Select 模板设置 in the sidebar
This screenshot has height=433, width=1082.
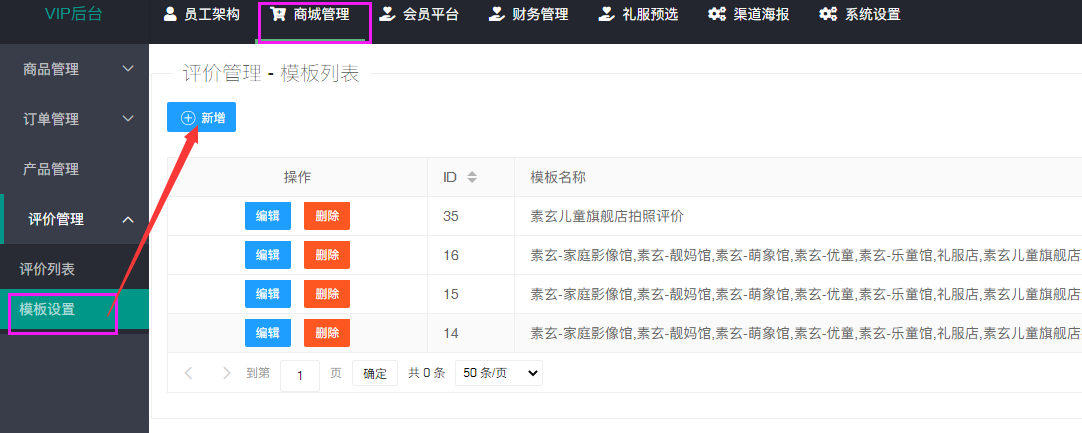[x=47, y=309]
